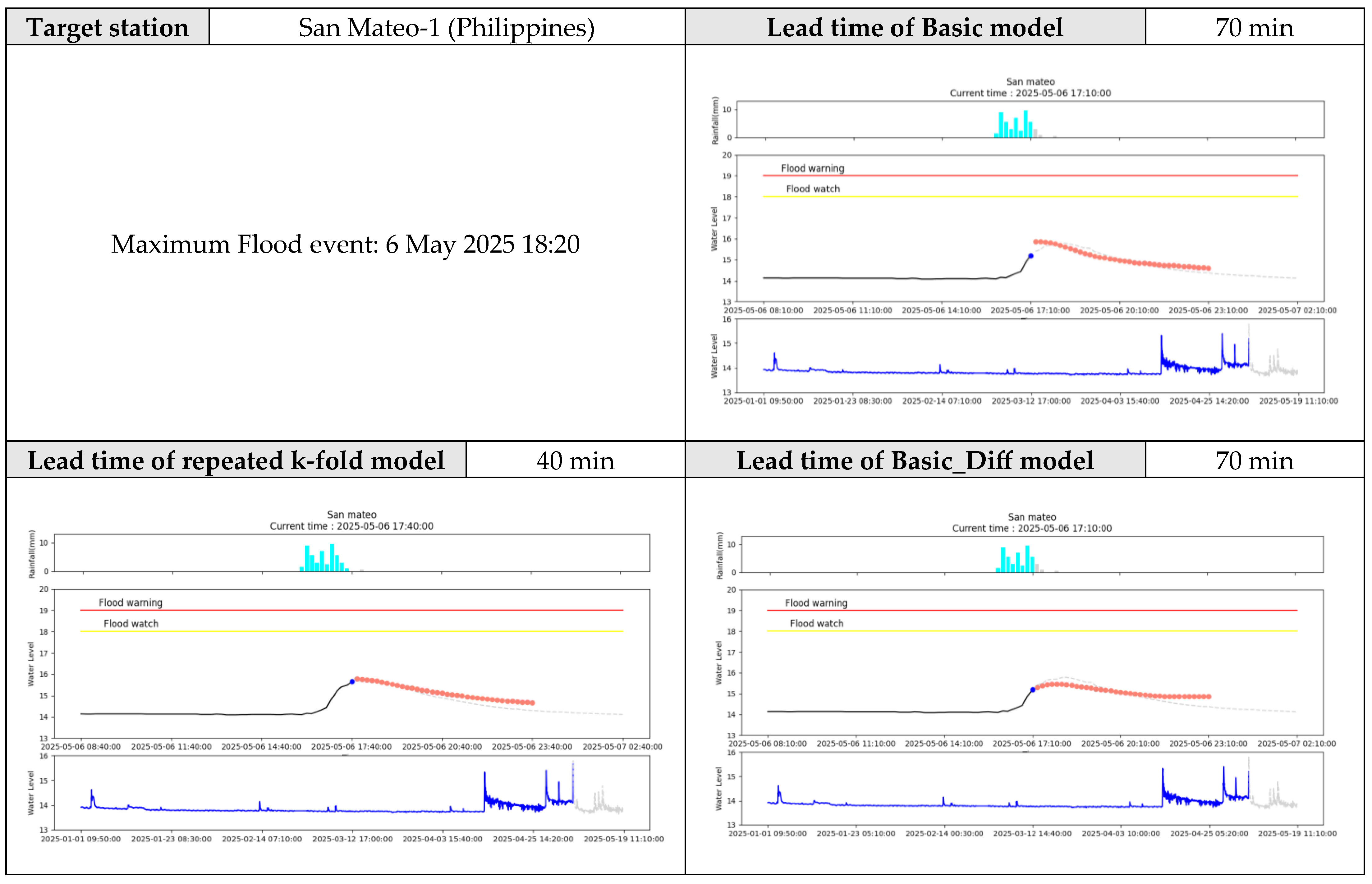Click blue current-time dot in Basic model chart
This screenshot has width=1372, height=884.
(1030, 256)
